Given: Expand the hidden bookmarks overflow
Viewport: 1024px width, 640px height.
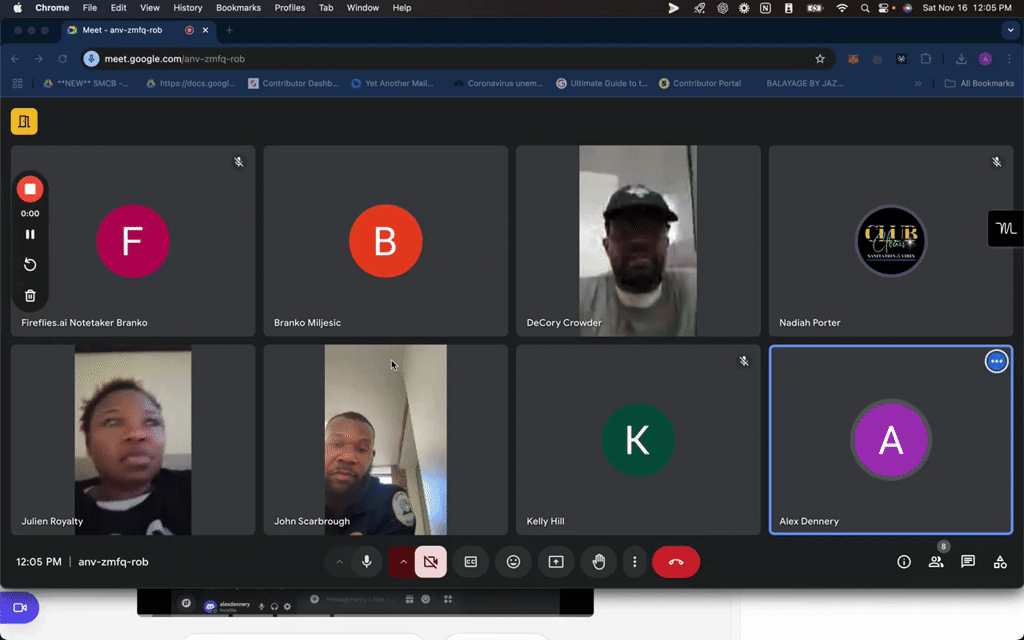Looking at the screenshot, I should 918,83.
